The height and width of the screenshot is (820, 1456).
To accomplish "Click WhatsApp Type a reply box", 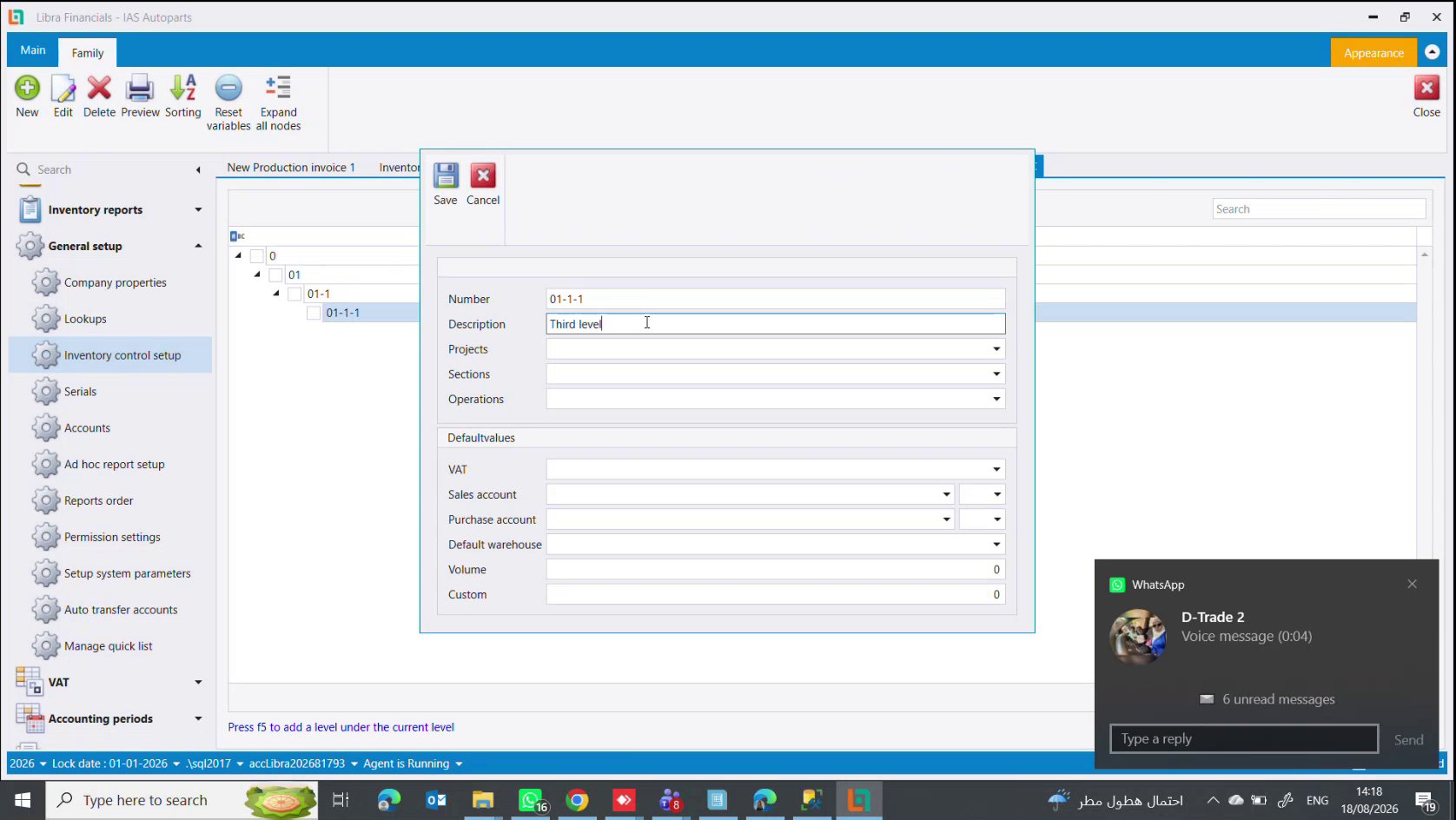I will point(1243,739).
